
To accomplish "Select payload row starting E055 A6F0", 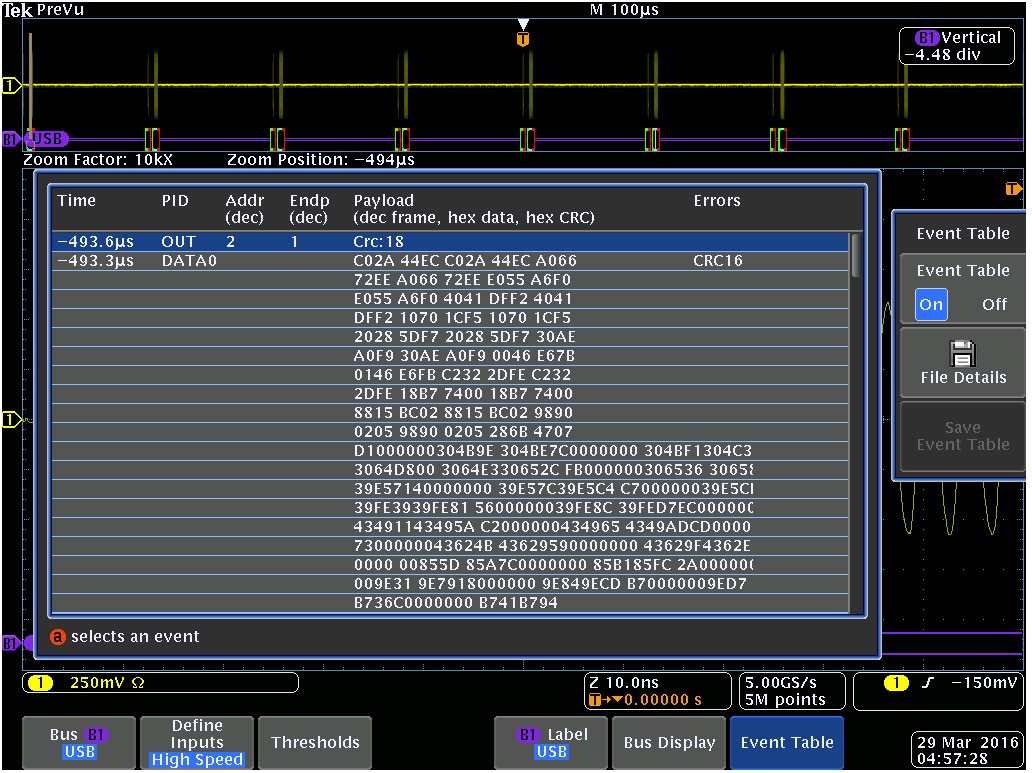I will click(x=450, y=299).
